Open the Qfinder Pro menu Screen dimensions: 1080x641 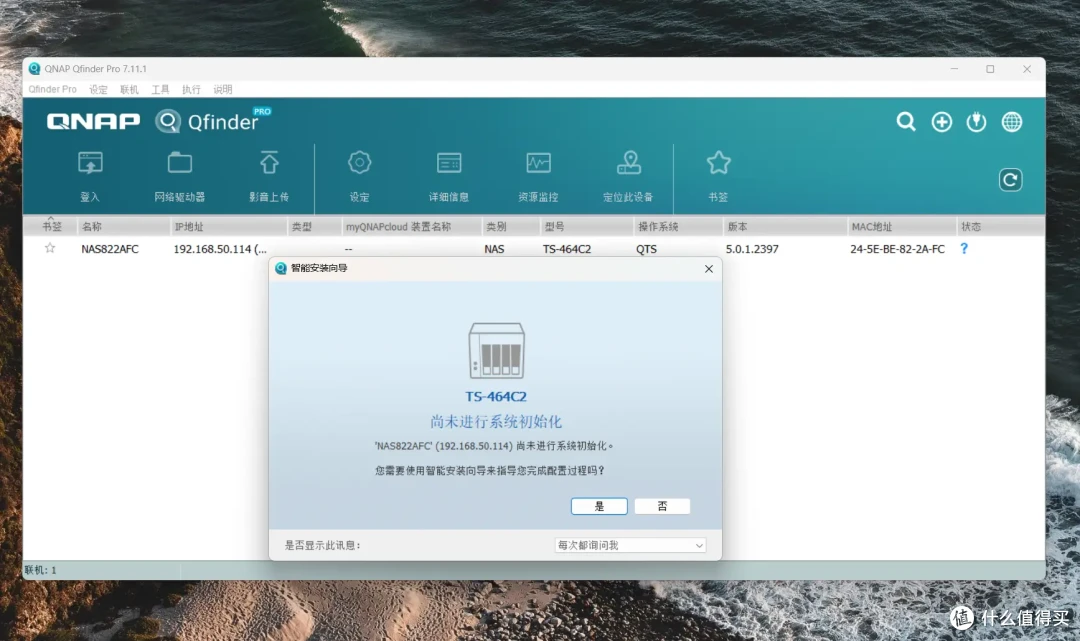pyautogui.click(x=52, y=90)
